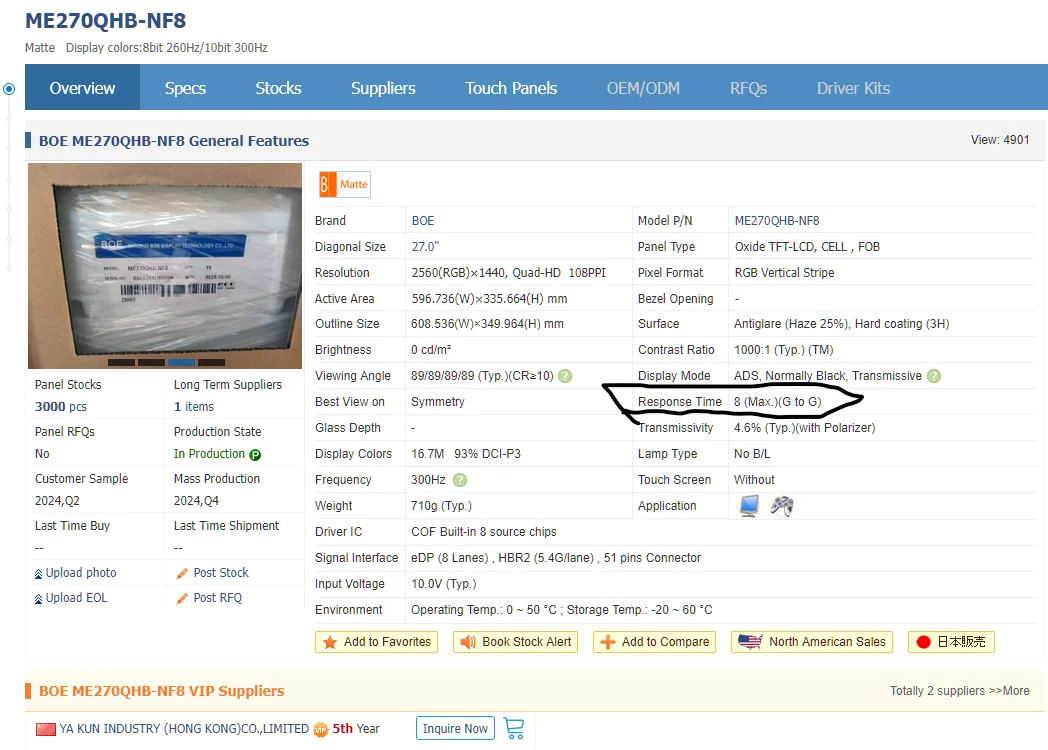Open the shopping cart next to Inquire Now
Screen dimensions: 1048x750
point(514,729)
